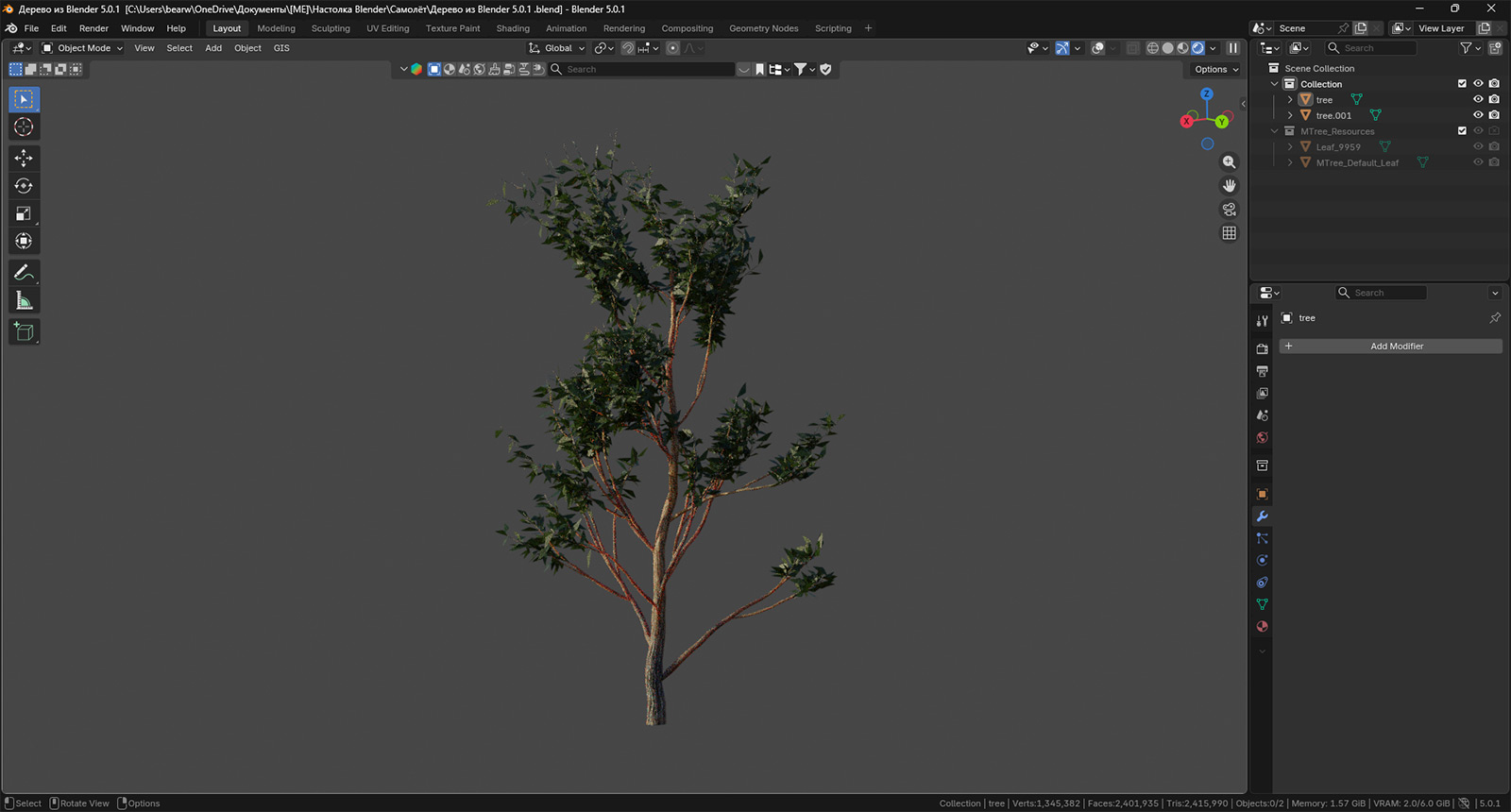Switch between perspective and orthographic view
Screen dimensions: 1511x812
point(1229,233)
